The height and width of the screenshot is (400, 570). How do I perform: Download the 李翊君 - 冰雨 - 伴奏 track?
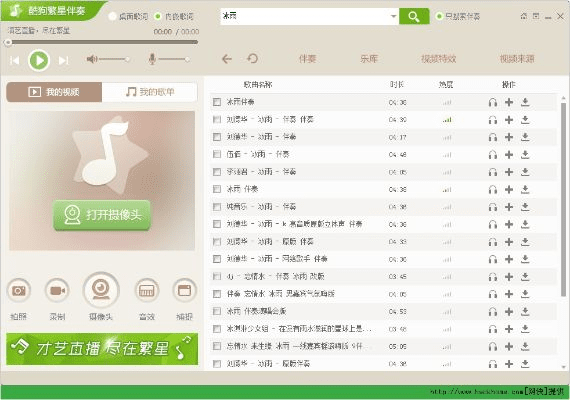(525, 172)
